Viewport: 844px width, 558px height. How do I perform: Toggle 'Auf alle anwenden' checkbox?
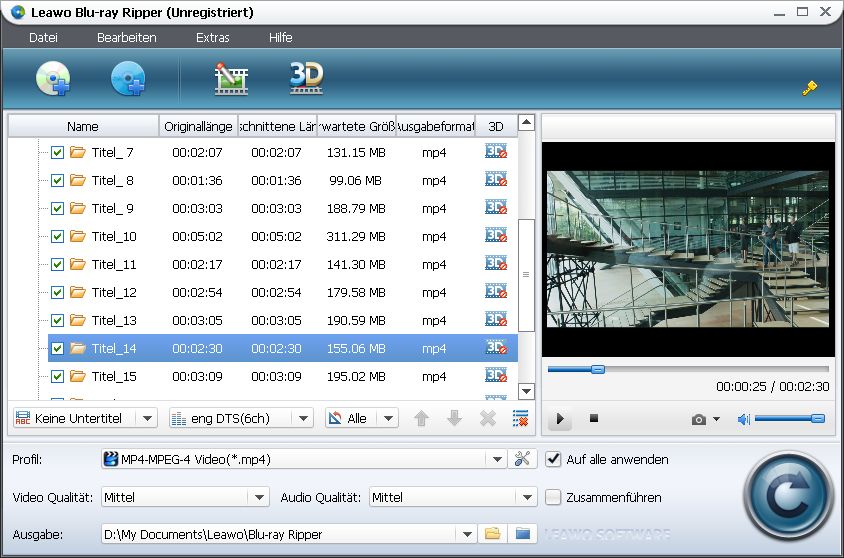(x=553, y=459)
